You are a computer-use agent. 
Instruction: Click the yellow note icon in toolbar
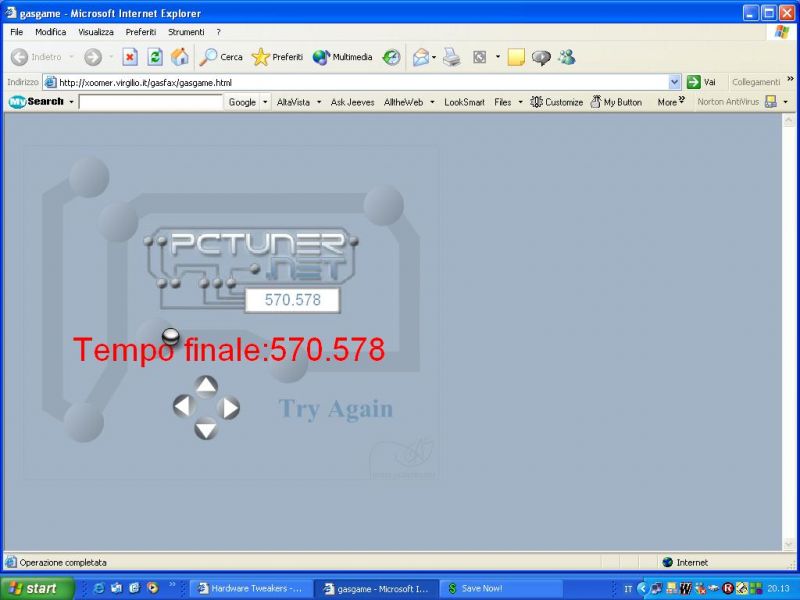point(516,57)
